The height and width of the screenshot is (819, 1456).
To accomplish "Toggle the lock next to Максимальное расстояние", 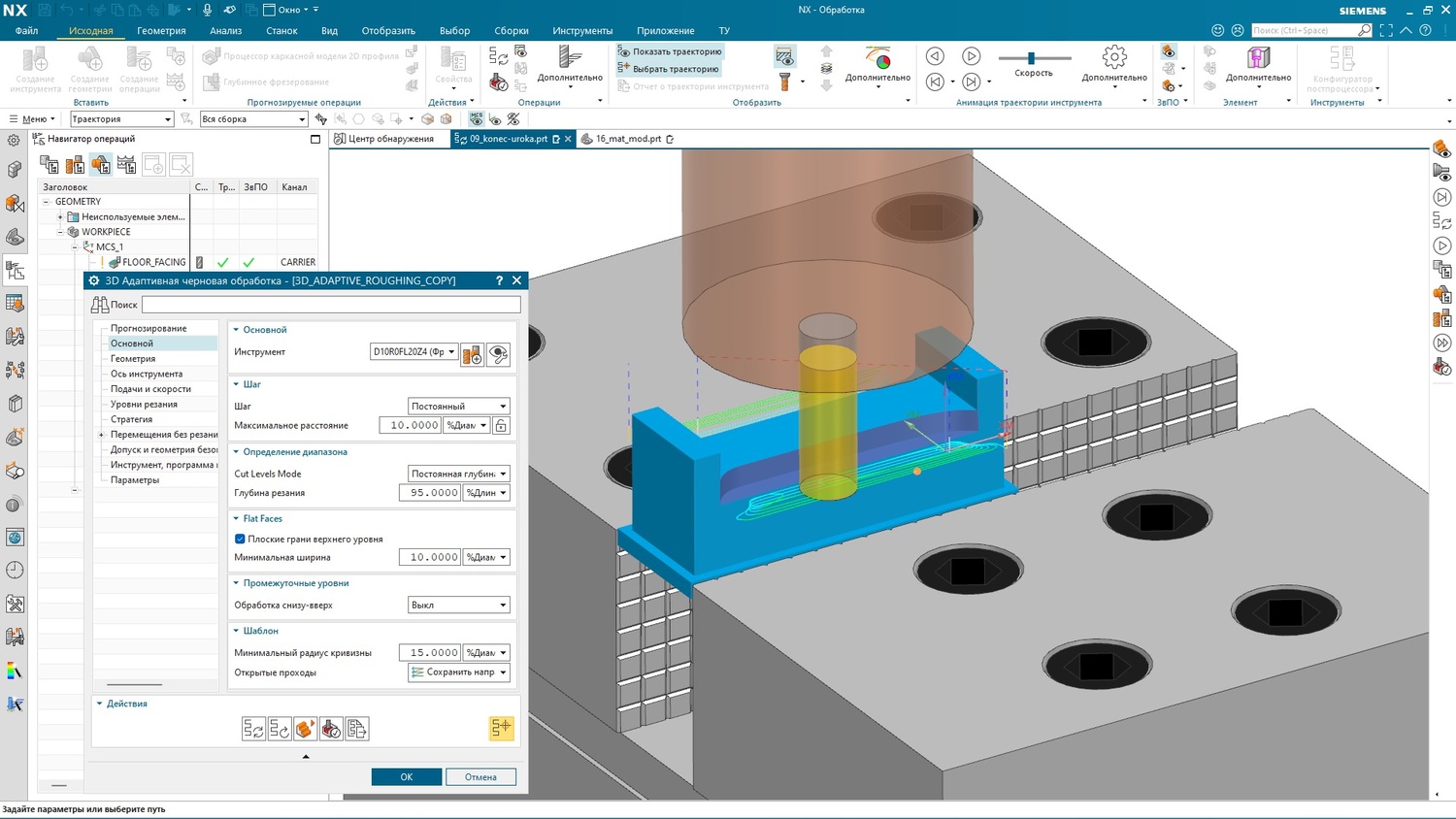I will pyautogui.click(x=501, y=426).
